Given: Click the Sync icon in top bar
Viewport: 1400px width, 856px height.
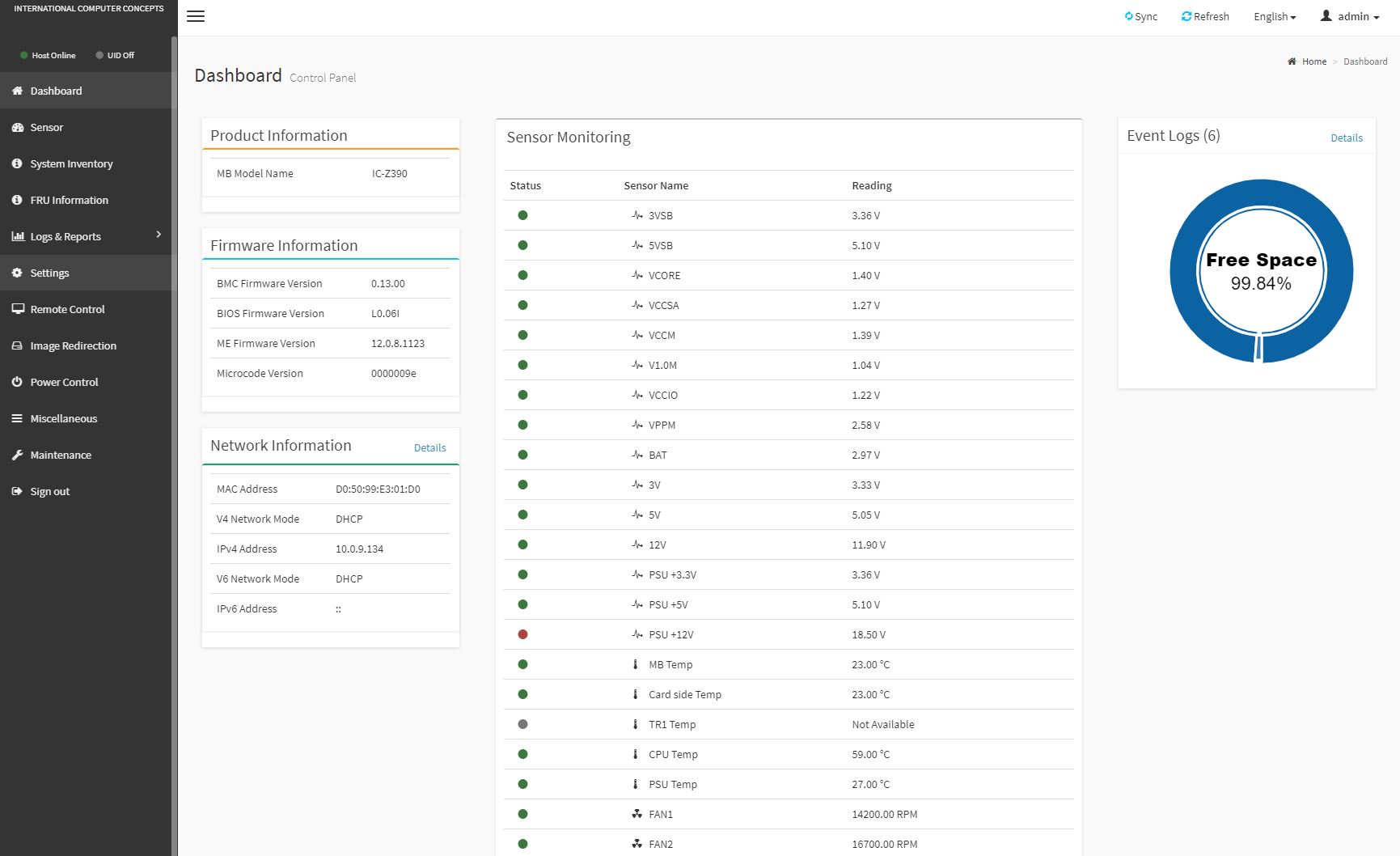Looking at the screenshot, I should (x=1129, y=16).
